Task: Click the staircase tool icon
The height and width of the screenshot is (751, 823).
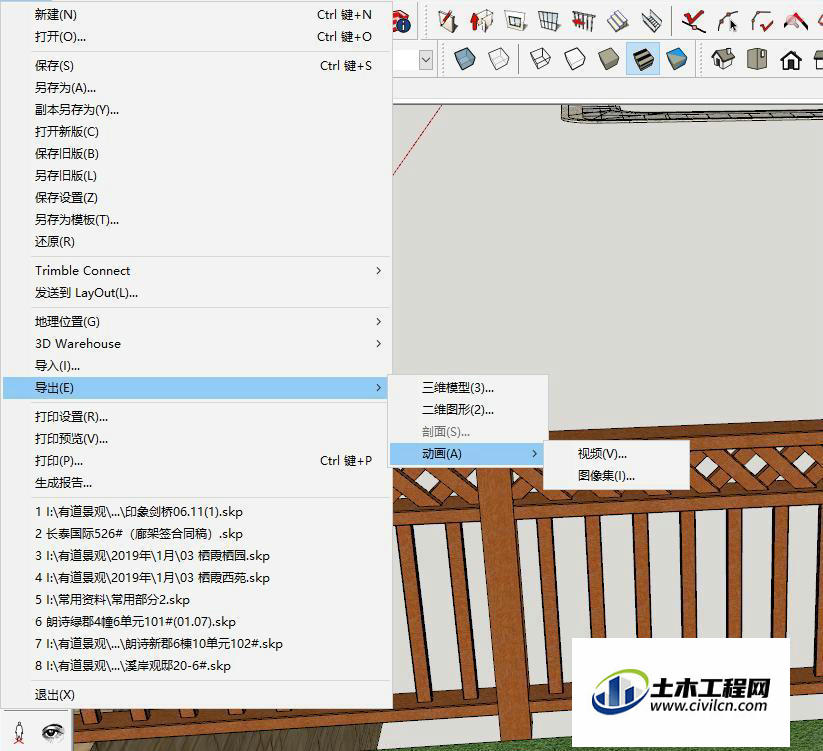Action: (617, 21)
